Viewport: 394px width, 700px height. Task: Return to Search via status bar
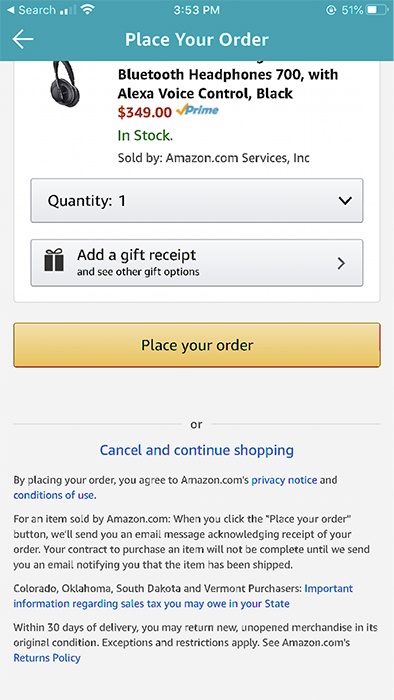pyautogui.click(x=31, y=10)
